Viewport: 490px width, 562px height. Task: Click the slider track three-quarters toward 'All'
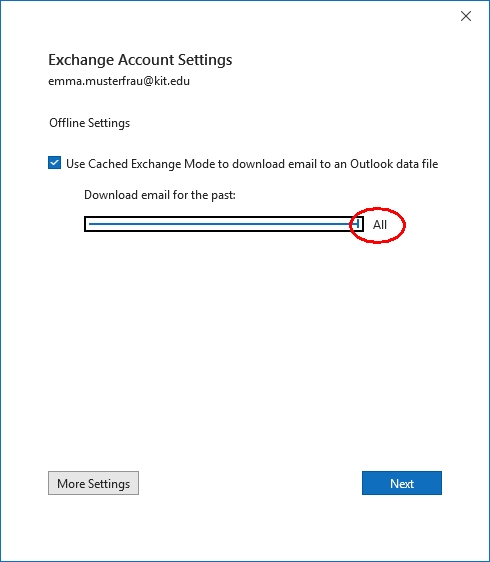pos(291,224)
